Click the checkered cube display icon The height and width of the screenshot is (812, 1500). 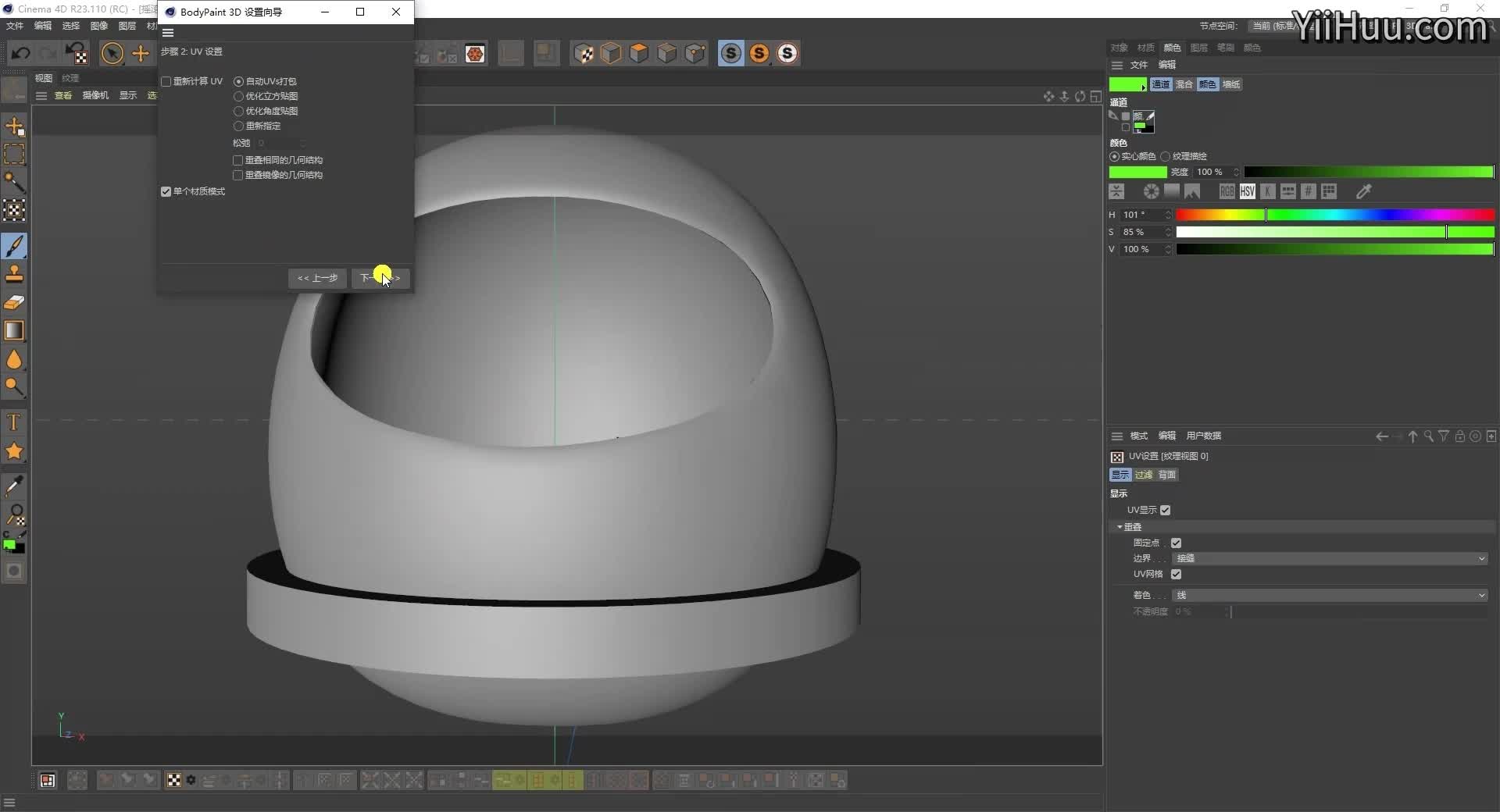[584, 53]
